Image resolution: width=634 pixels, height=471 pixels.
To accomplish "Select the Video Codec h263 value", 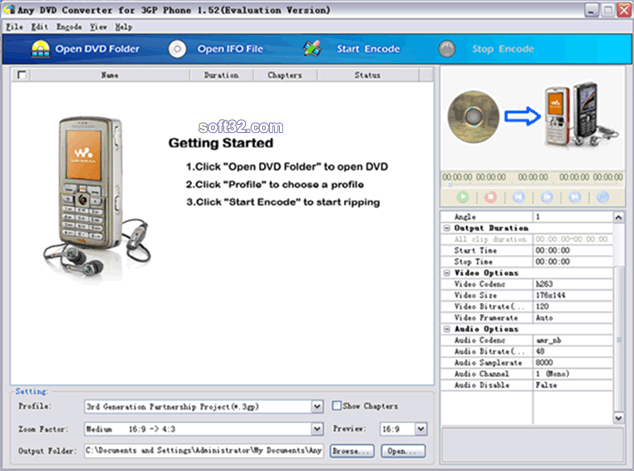I will pyautogui.click(x=573, y=284).
